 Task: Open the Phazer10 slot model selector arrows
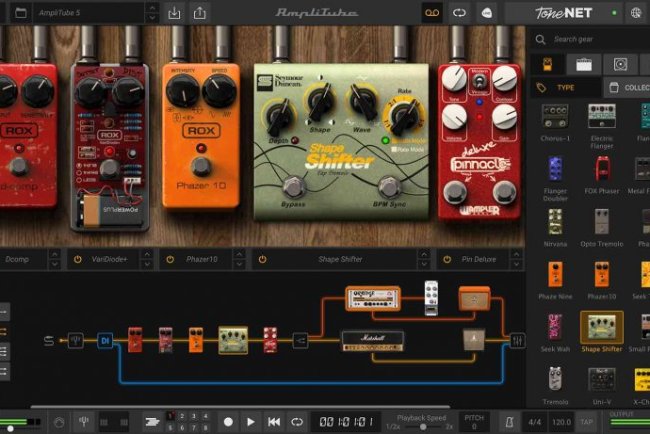pyautogui.click(x=239, y=259)
